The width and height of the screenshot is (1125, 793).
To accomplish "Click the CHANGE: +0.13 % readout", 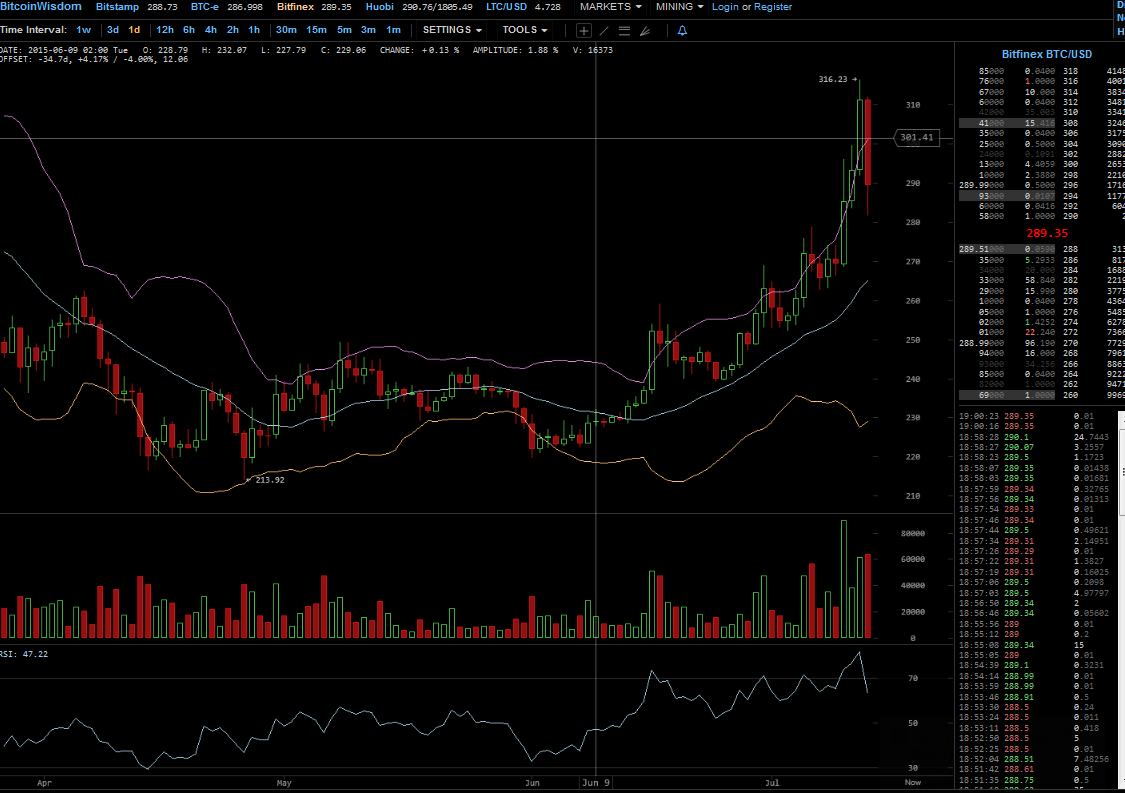I will (419, 50).
